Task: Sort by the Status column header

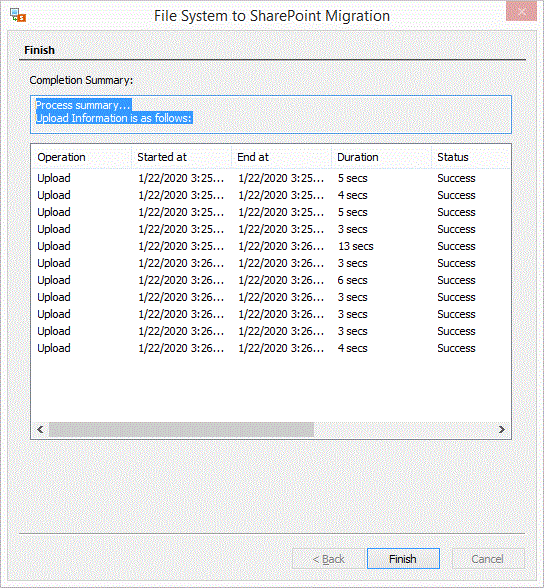Action: (471, 157)
